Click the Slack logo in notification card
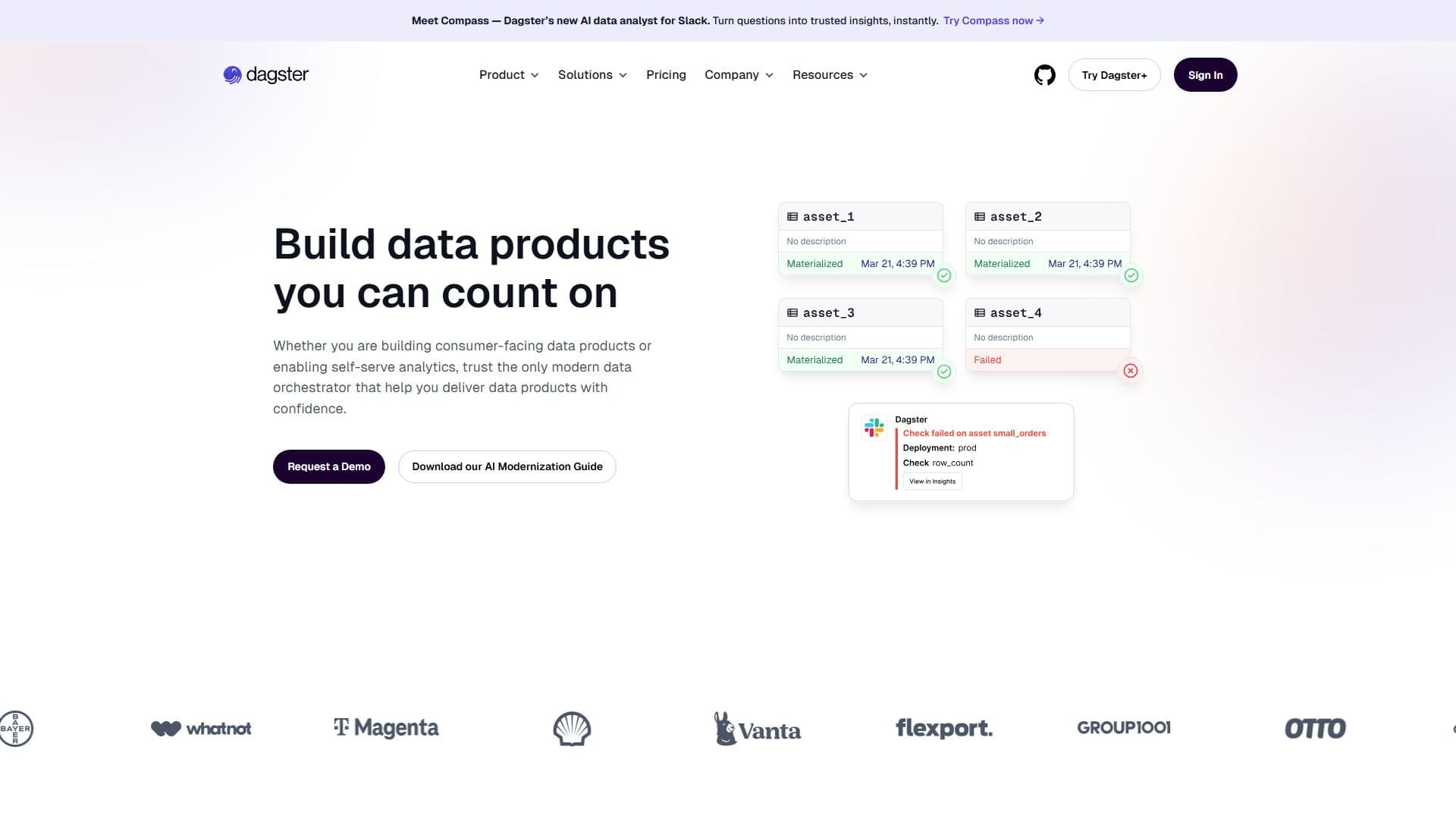 point(874,428)
